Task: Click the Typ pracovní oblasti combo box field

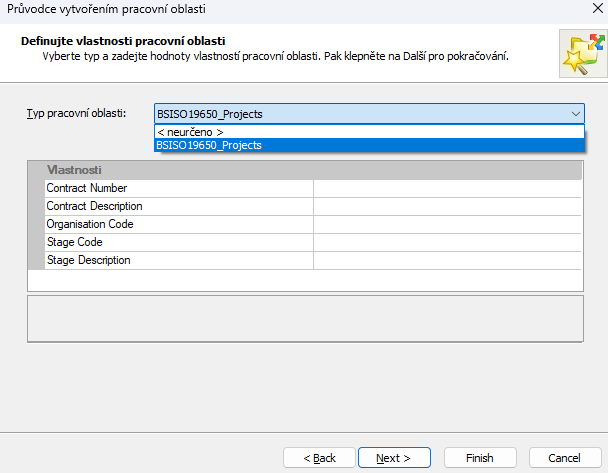Action: (x=360, y=114)
